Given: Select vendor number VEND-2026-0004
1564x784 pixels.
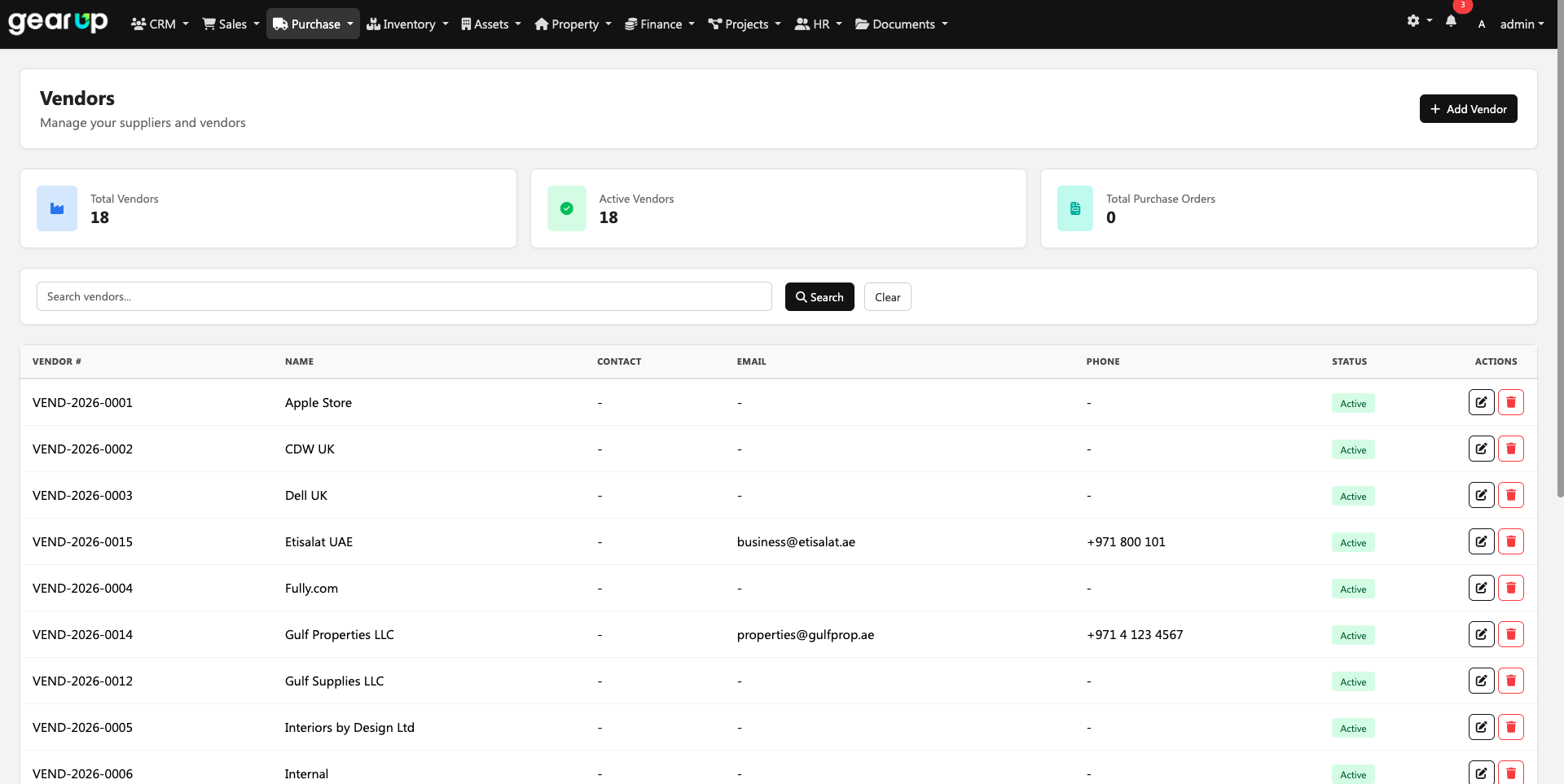Looking at the screenshot, I should (x=82, y=588).
